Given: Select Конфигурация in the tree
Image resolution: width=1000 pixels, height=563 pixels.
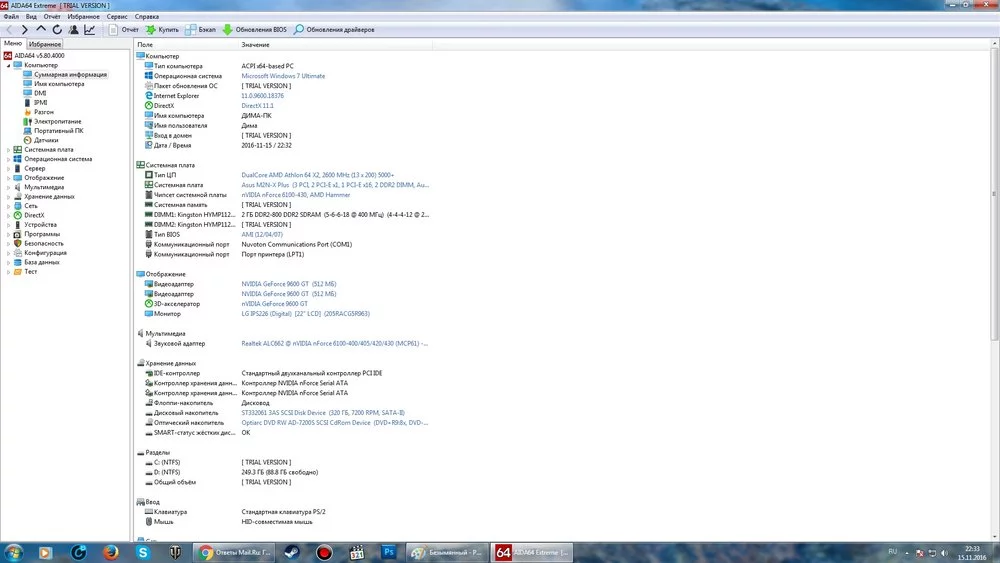Looking at the screenshot, I should click(x=45, y=252).
